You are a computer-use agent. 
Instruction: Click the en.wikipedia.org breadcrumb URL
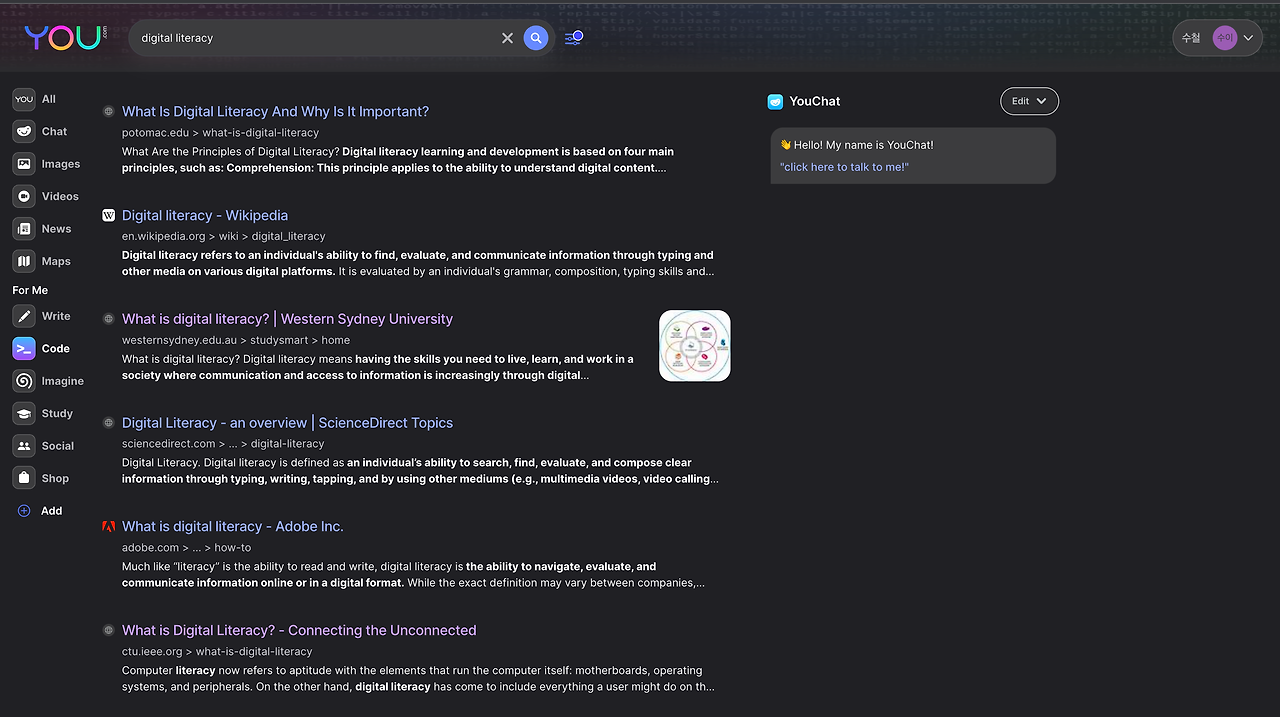point(224,236)
